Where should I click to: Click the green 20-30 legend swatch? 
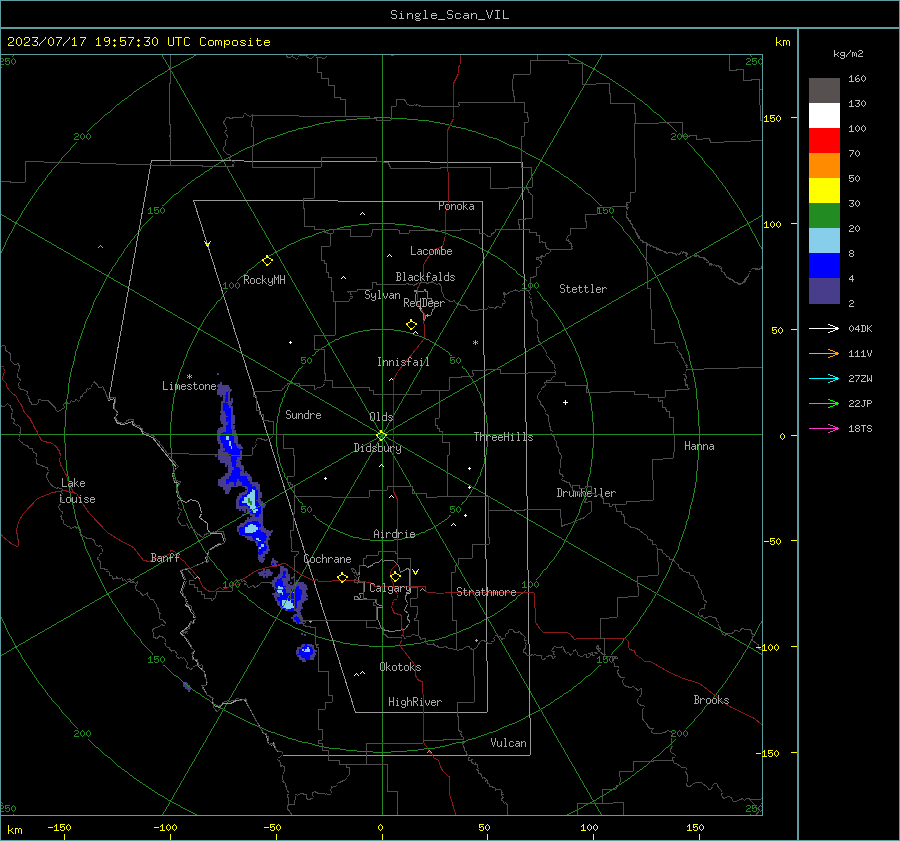pos(824,216)
